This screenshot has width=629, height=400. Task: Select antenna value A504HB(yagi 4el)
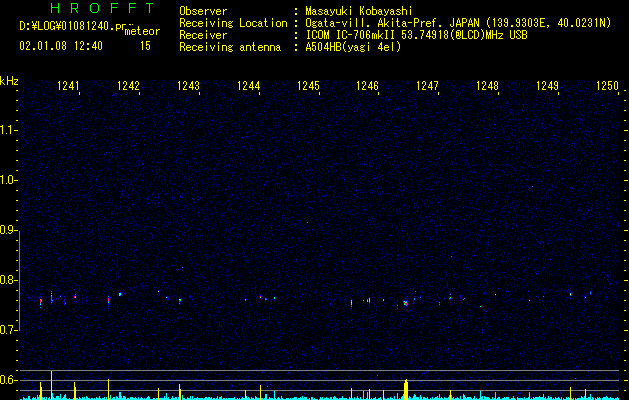pyautogui.click(x=353, y=47)
